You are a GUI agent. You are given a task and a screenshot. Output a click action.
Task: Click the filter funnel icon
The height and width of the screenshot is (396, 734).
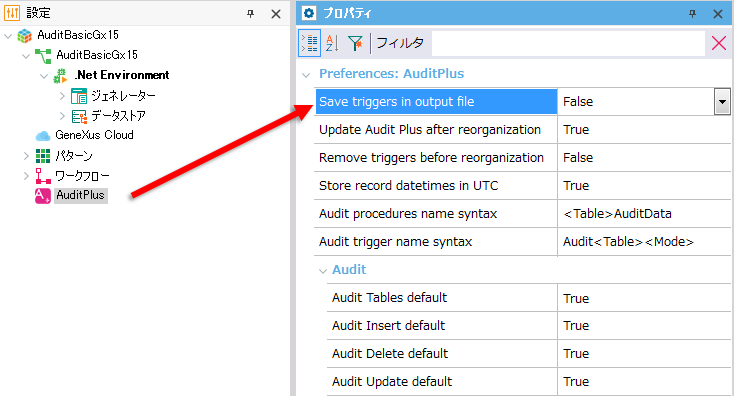pos(356,43)
